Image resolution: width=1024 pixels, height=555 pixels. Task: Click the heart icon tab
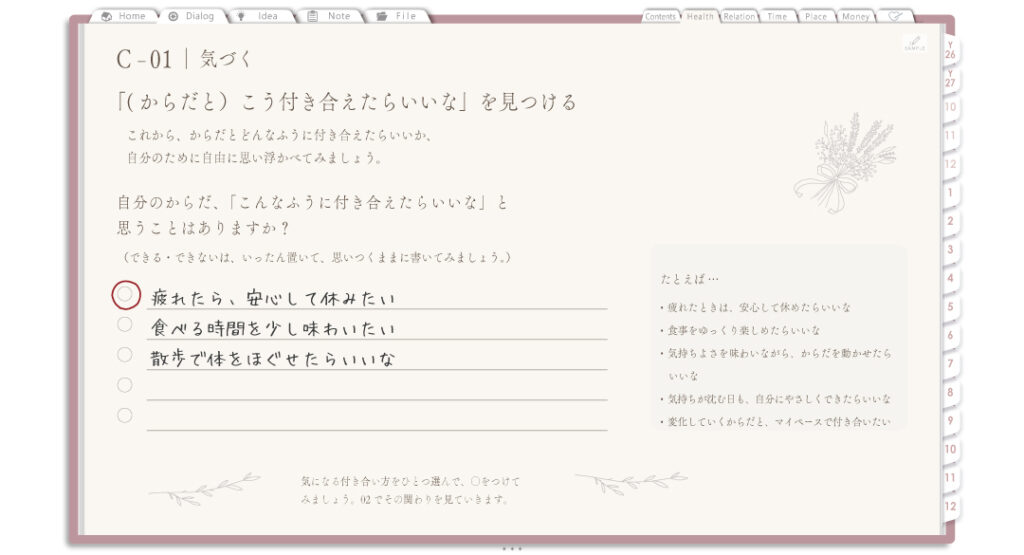(895, 16)
